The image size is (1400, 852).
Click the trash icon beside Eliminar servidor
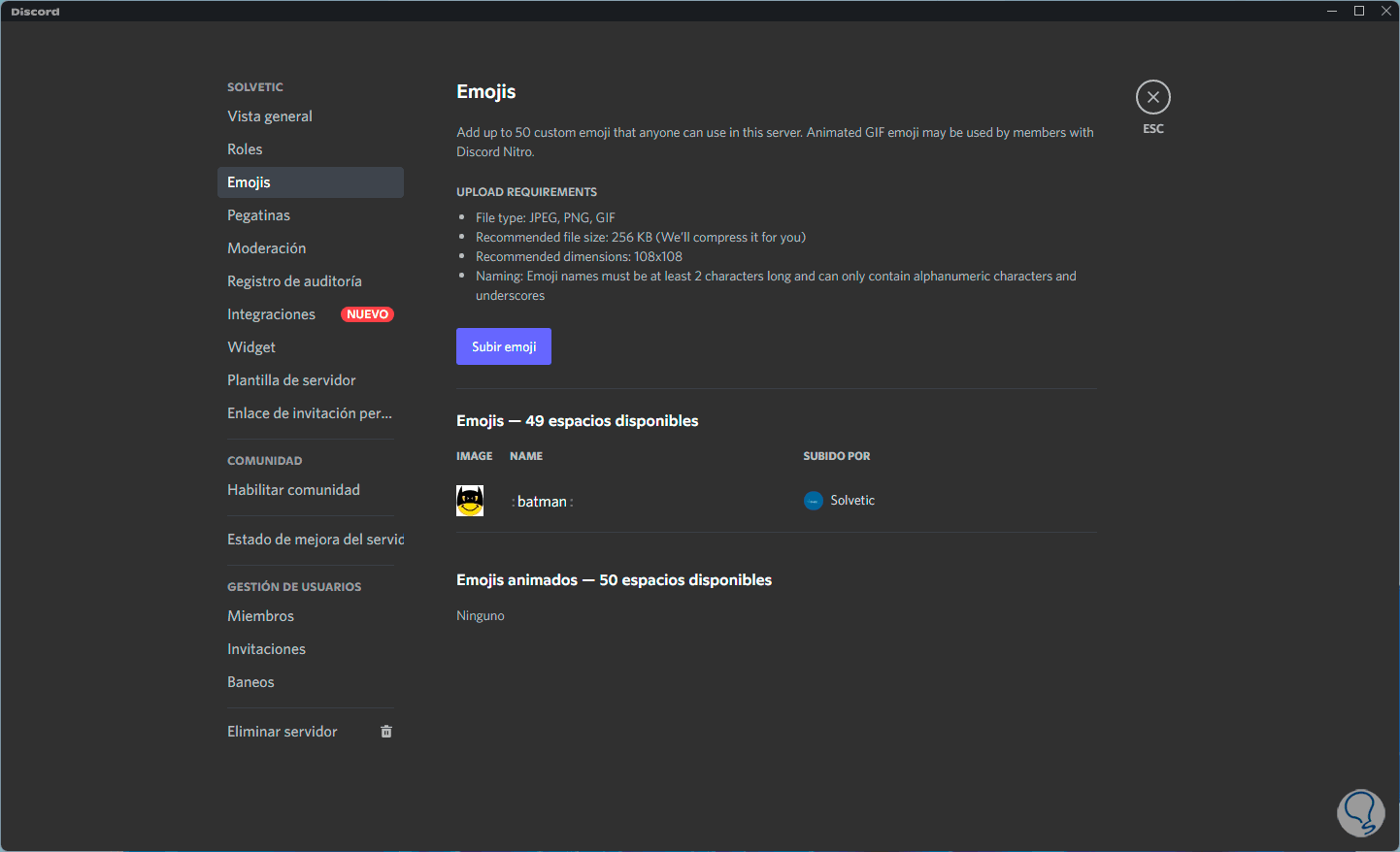[386, 732]
